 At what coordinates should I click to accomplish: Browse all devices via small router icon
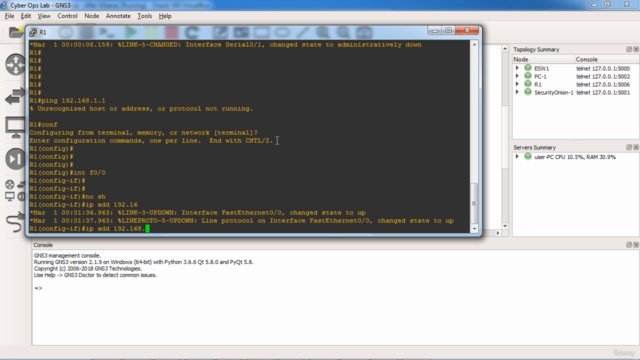tap(10, 184)
